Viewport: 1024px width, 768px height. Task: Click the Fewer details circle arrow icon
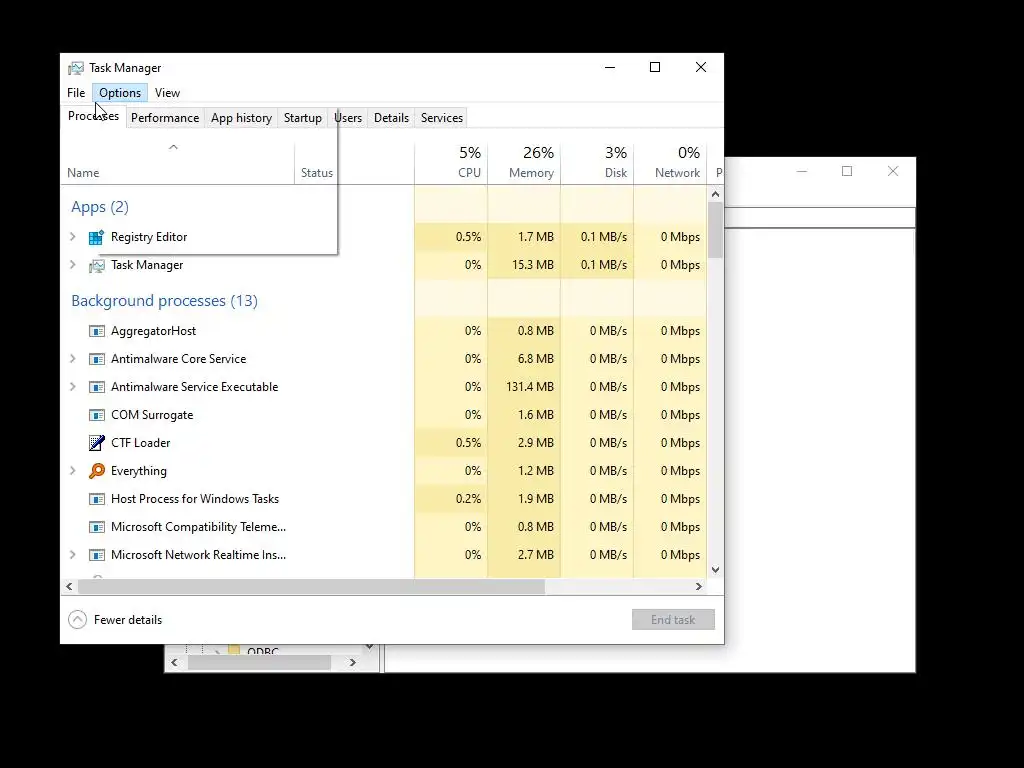(77, 620)
